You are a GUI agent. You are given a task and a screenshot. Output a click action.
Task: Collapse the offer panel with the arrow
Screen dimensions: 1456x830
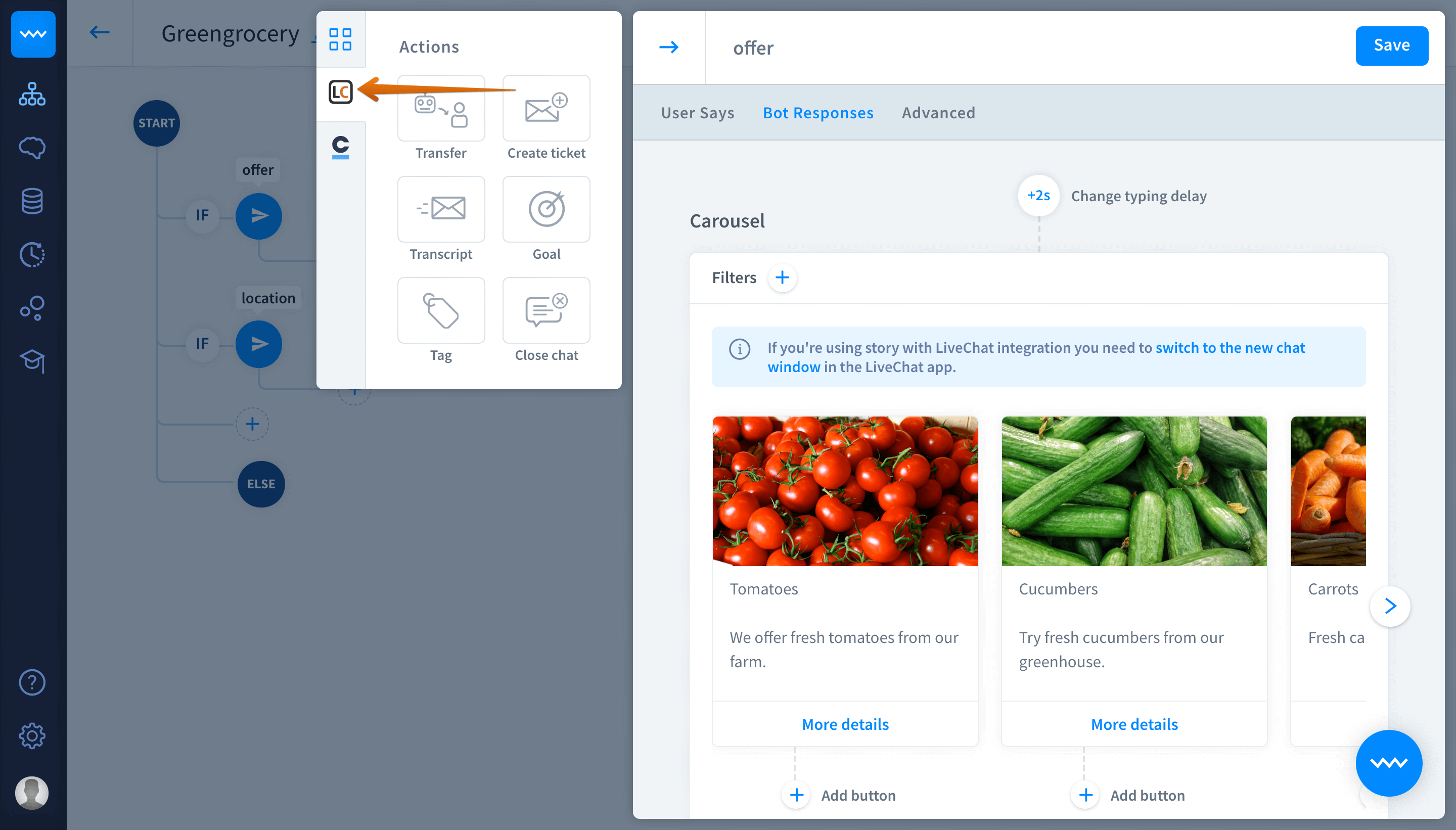[669, 48]
